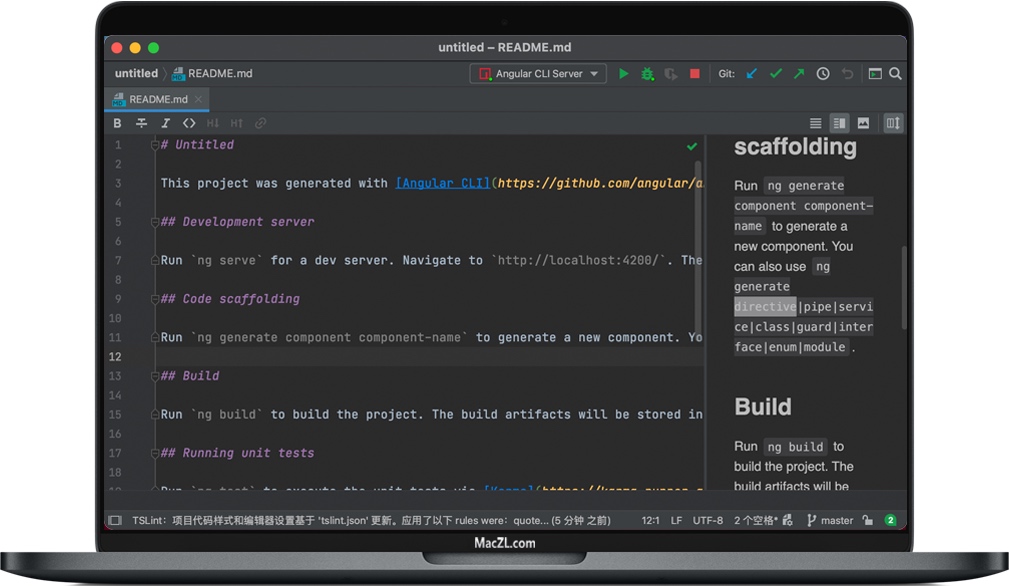
Task: Select the README.md editor tab
Action: 156,99
